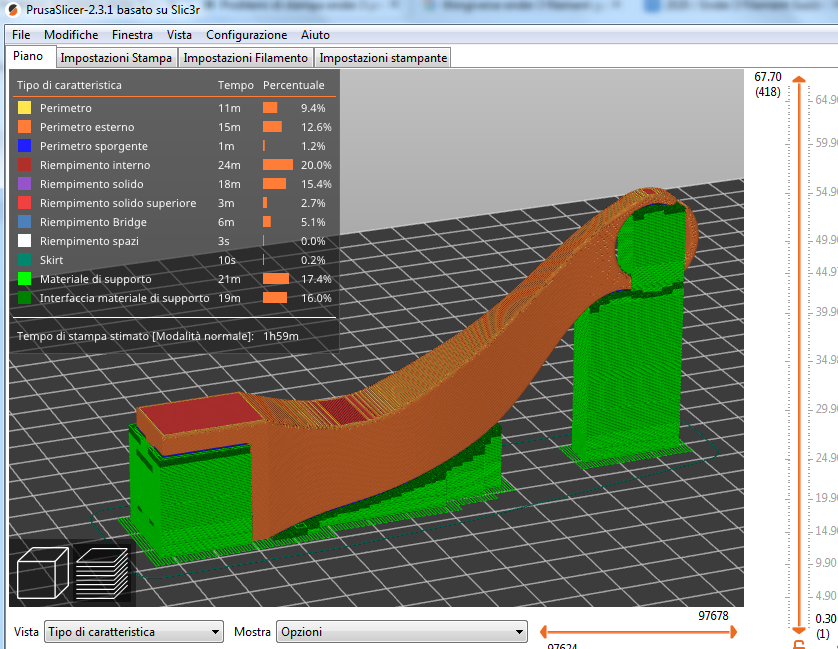Screen dimensions: 838x649
Task: Click the 'Skirt' legend label
Action: [x=51, y=260]
